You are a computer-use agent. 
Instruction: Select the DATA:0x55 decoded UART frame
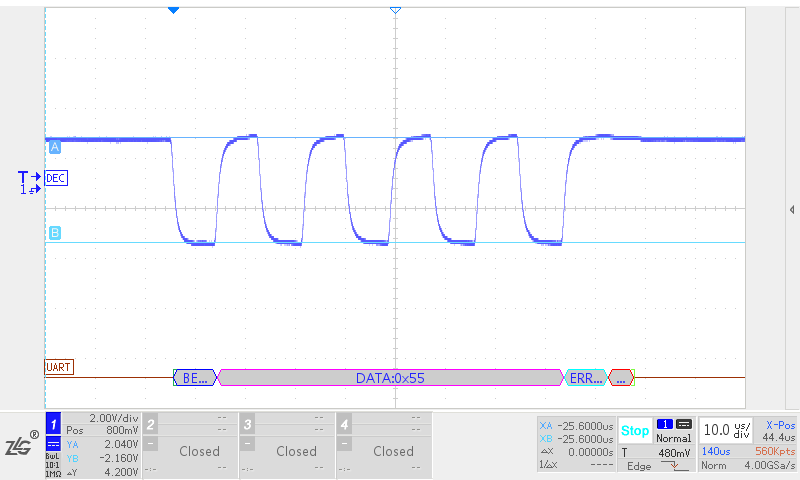[390, 378]
